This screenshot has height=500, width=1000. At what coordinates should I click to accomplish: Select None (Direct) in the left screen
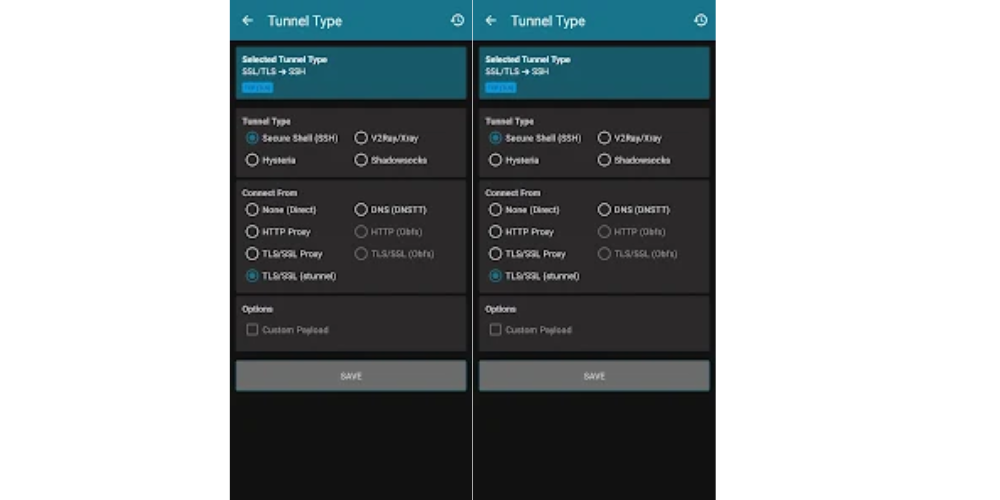pyautogui.click(x=252, y=210)
